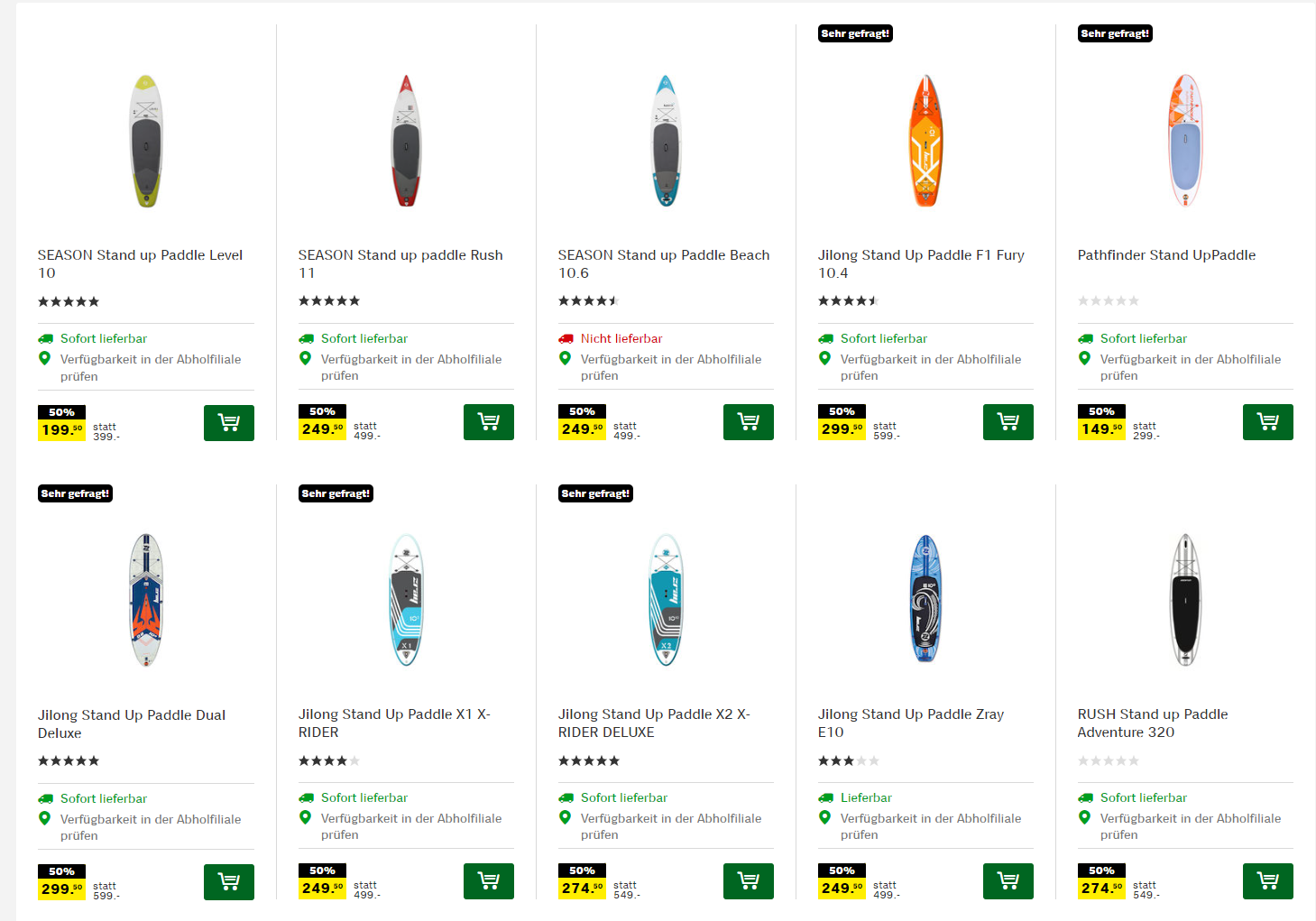Click star rating of Jilong X1 X-RIDER
Viewport: 1316px width, 921px height.
329,761
